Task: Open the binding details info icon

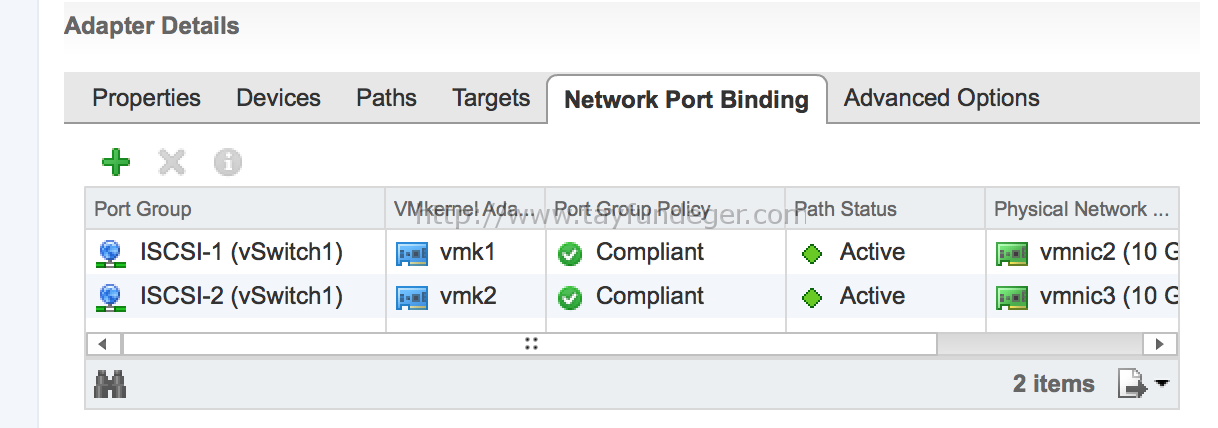Action: [228, 162]
